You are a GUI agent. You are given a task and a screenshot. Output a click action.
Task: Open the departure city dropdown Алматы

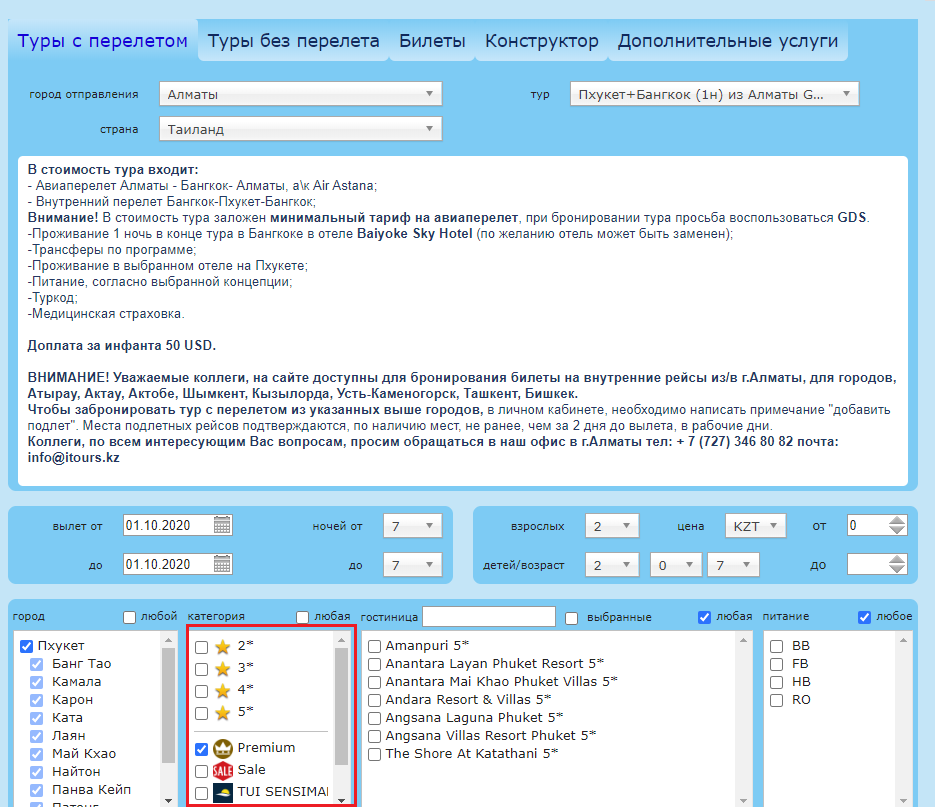pyautogui.click(x=300, y=95)
